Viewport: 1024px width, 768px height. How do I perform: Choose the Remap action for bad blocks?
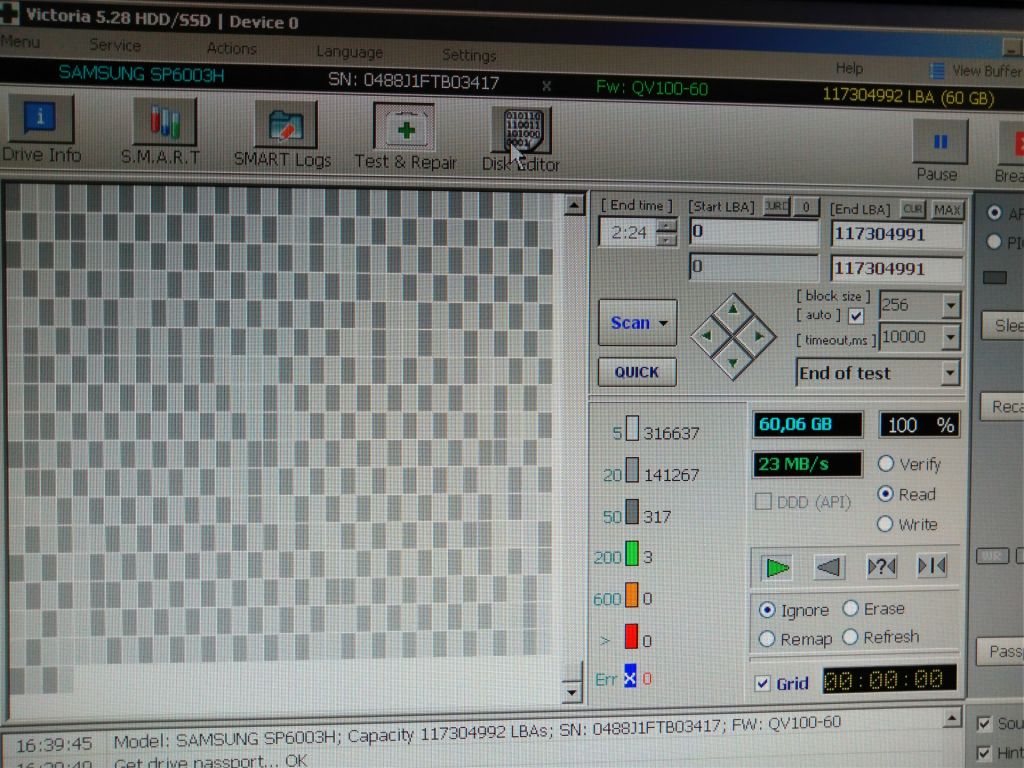click(767, 639)
